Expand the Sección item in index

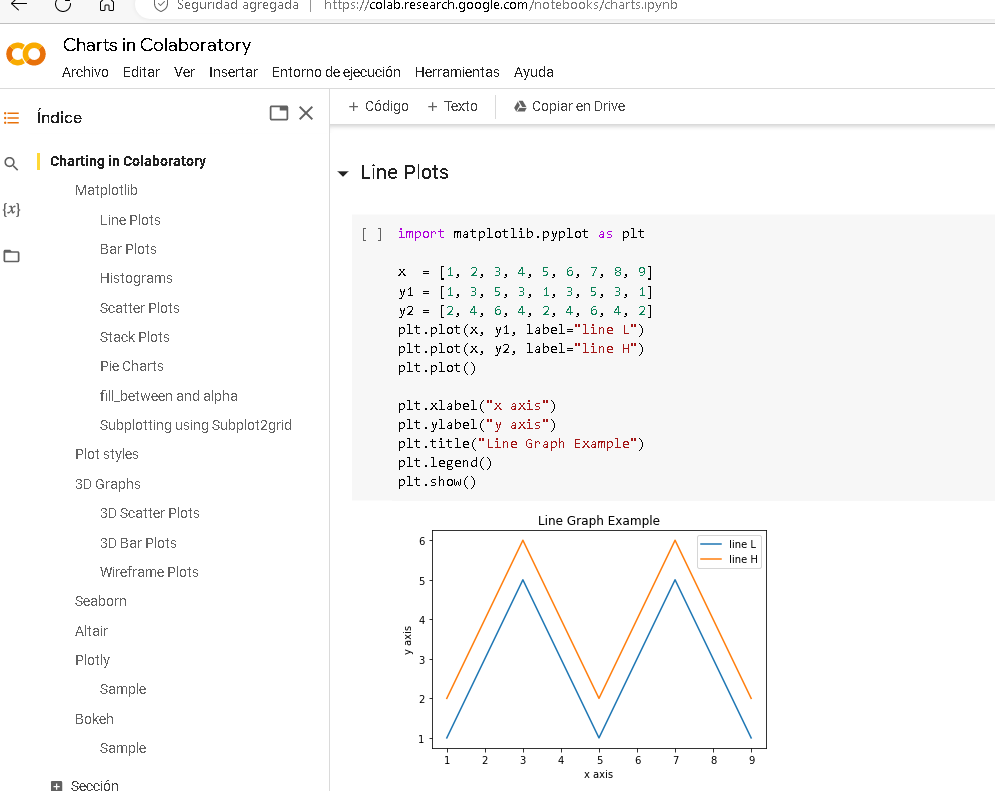point(57,786)
